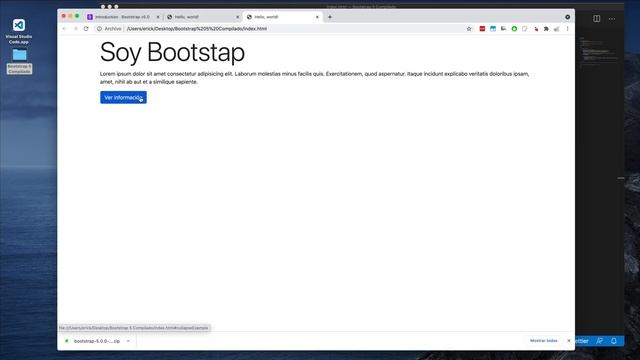Image resolution: width=640 pixels, height=360 pixels.
Task: Click the Prettier status item in VS Code
Action: (x=582, y=341)
